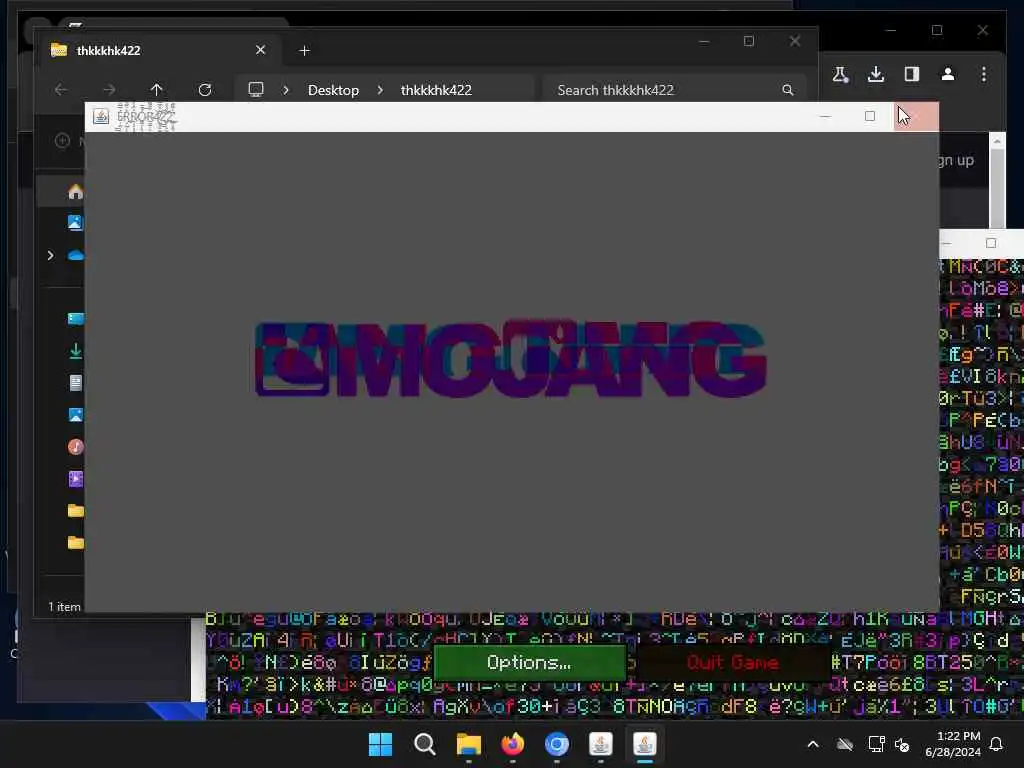Open Windows Start menu
Screen dimensions: 1024x768
click(380, 744)
